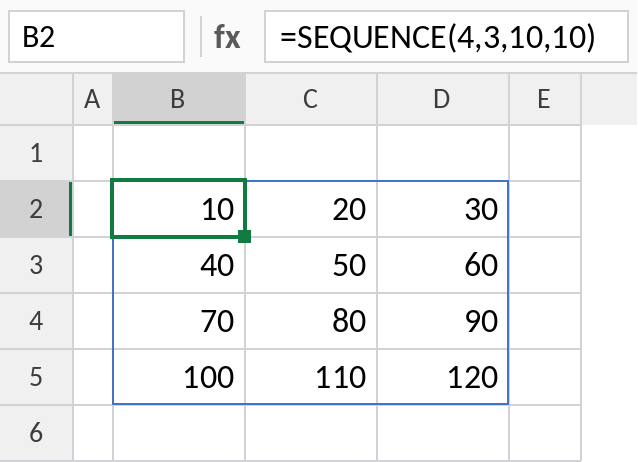This screenshot has width=638, height=462.
Task: Click empty cell C6
Action: tap(311, 432)
